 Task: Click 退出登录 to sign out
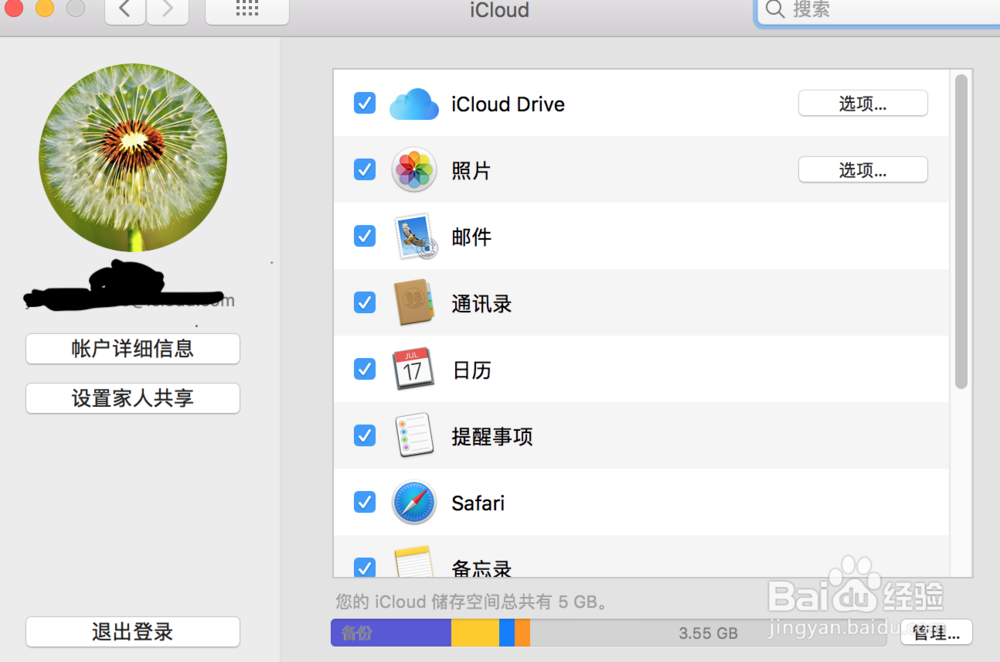pos(132,632)
